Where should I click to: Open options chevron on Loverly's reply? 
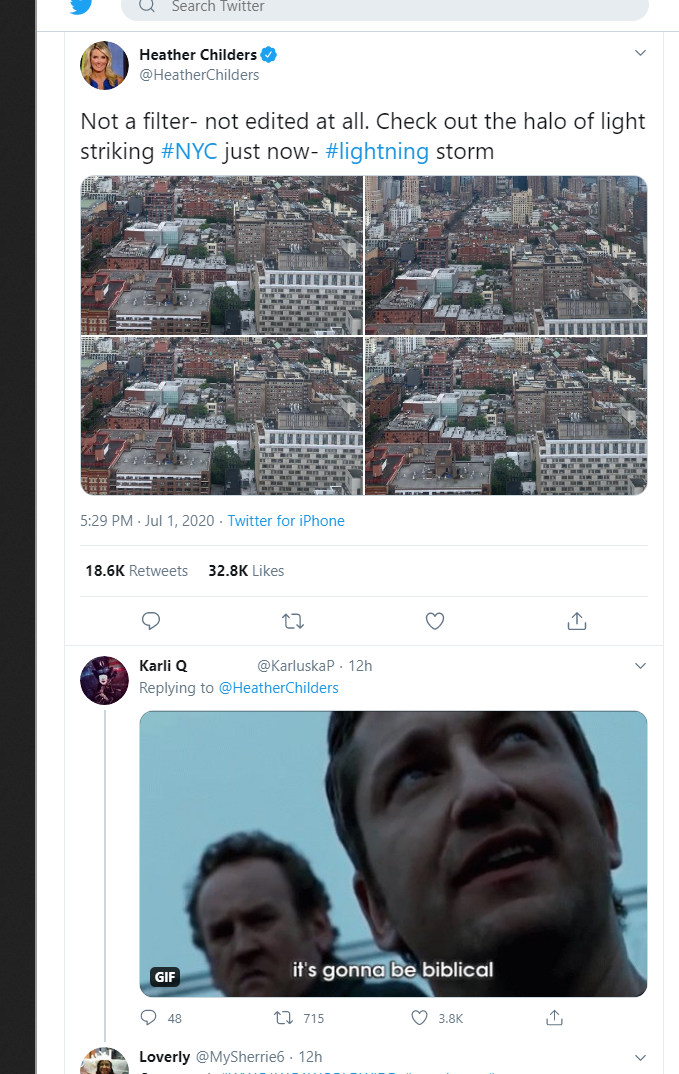click(x=641, y=1057)
